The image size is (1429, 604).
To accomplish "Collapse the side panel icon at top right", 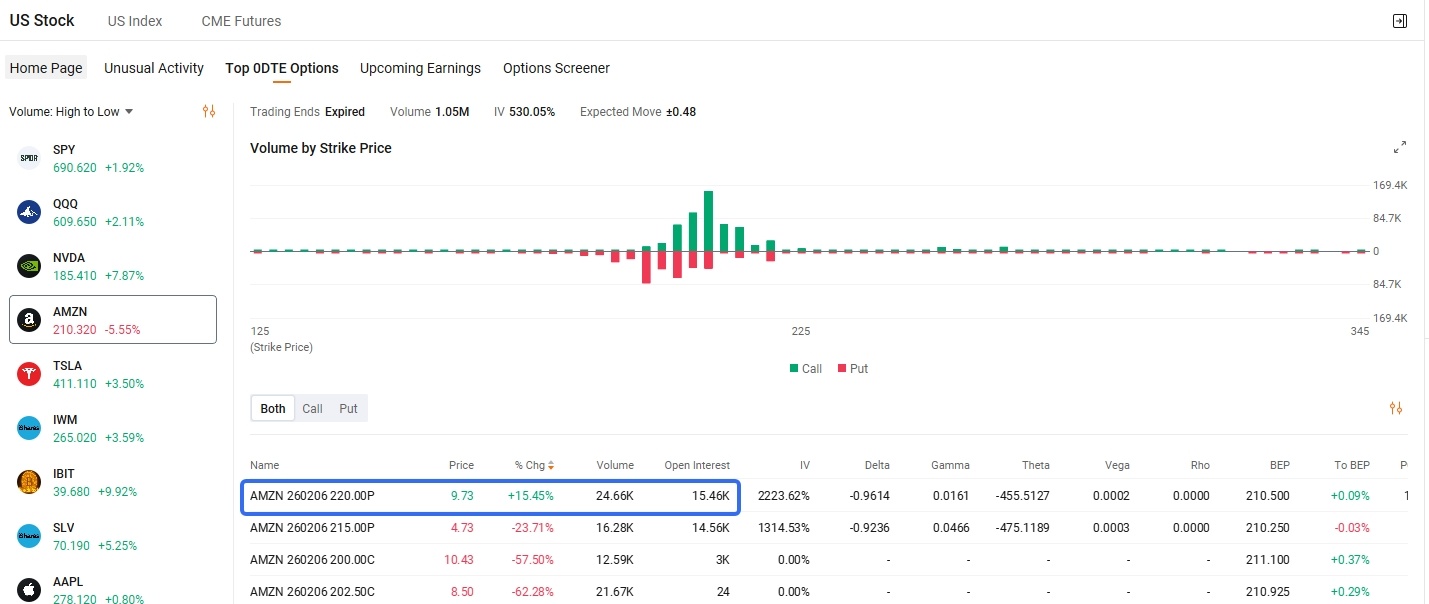I will pyautogui.click(x=1400, y=21).
